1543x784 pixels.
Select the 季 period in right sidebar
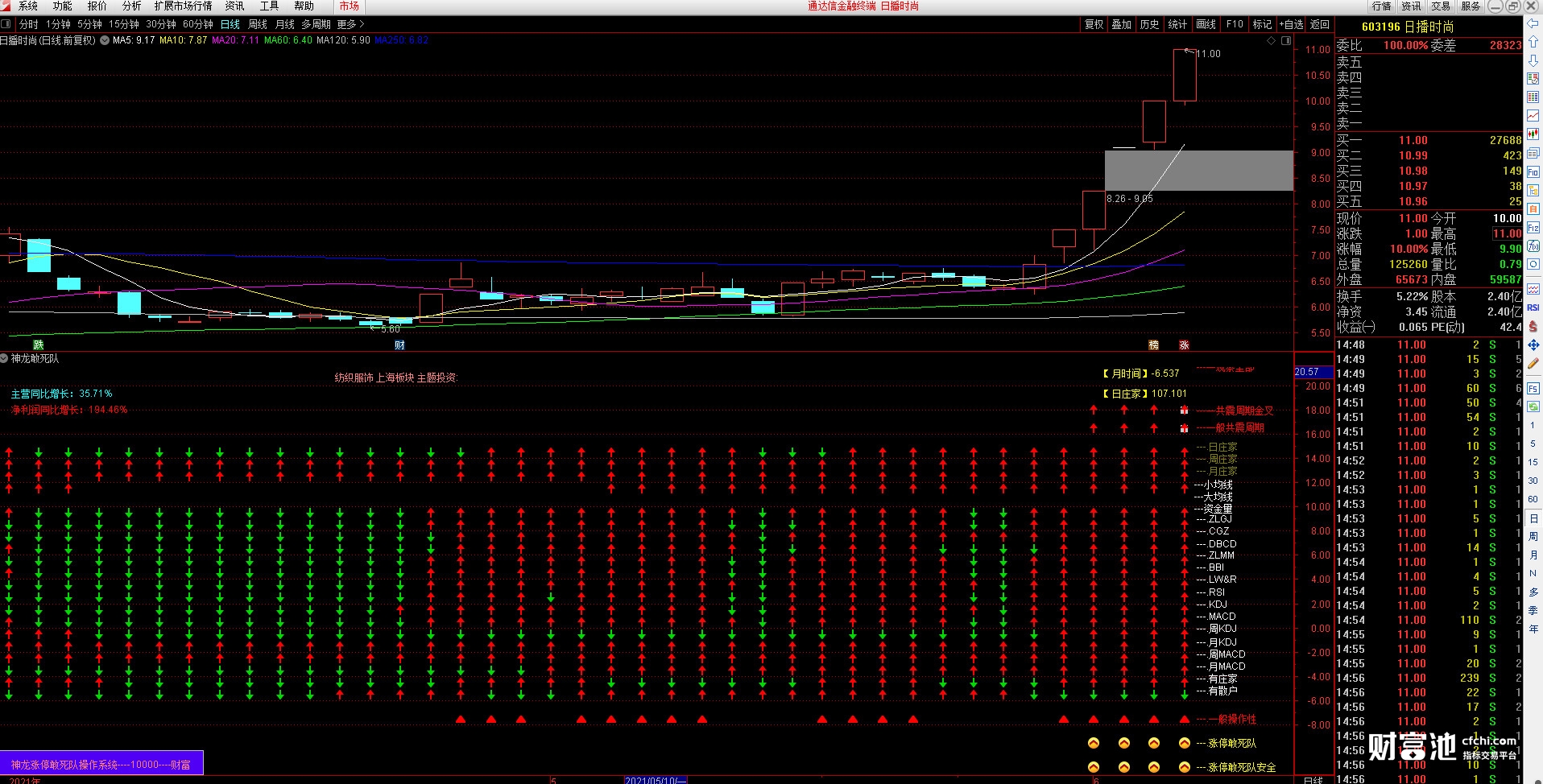coord(1533,610)
